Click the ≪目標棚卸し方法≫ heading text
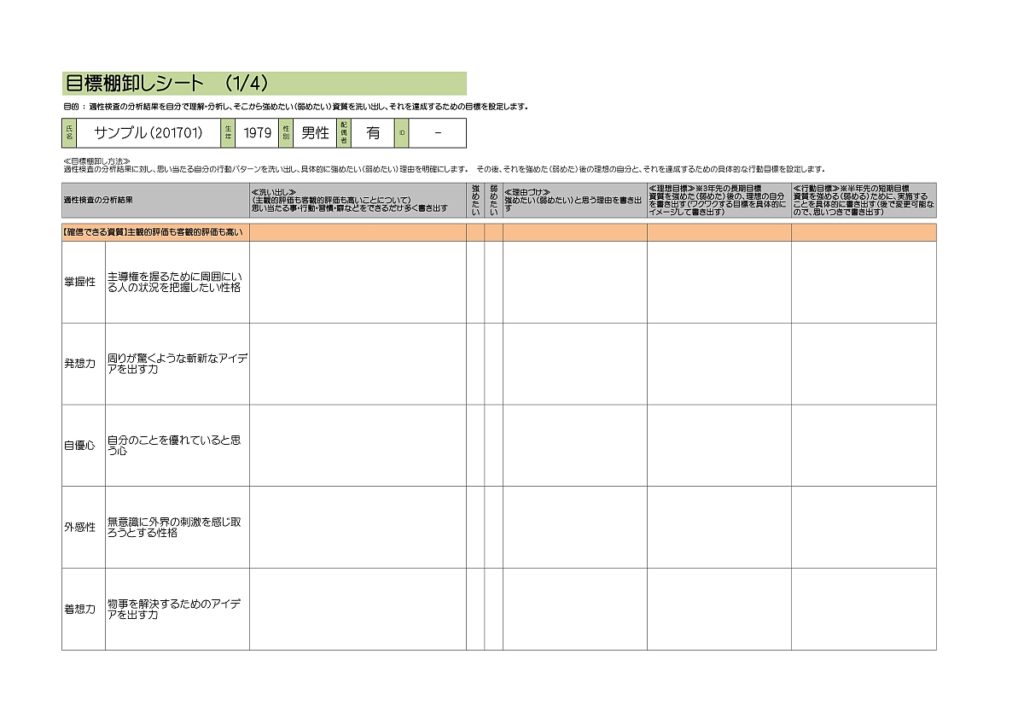The image size is (1024, 724). tap(97, 161)
